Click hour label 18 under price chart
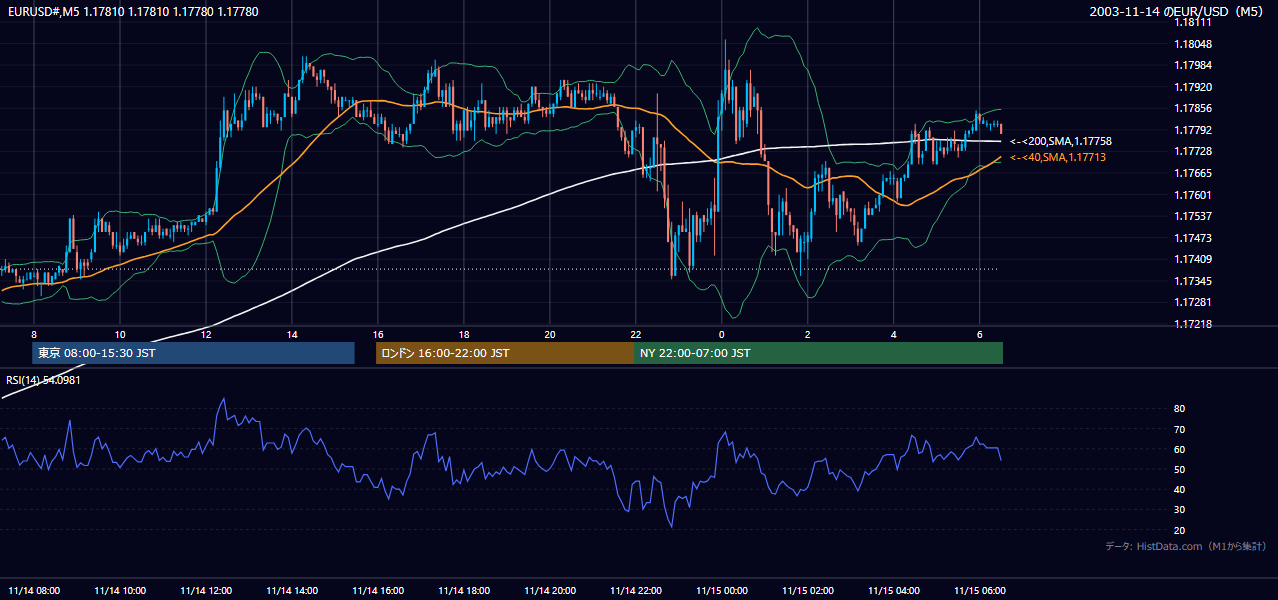Screen dimensions: 1278x600 click(464, 334)
